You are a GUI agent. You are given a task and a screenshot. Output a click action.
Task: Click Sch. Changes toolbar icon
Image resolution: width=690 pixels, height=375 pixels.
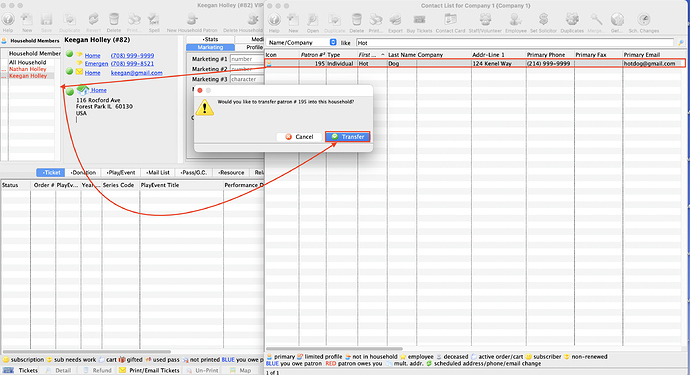click(643, 19)
